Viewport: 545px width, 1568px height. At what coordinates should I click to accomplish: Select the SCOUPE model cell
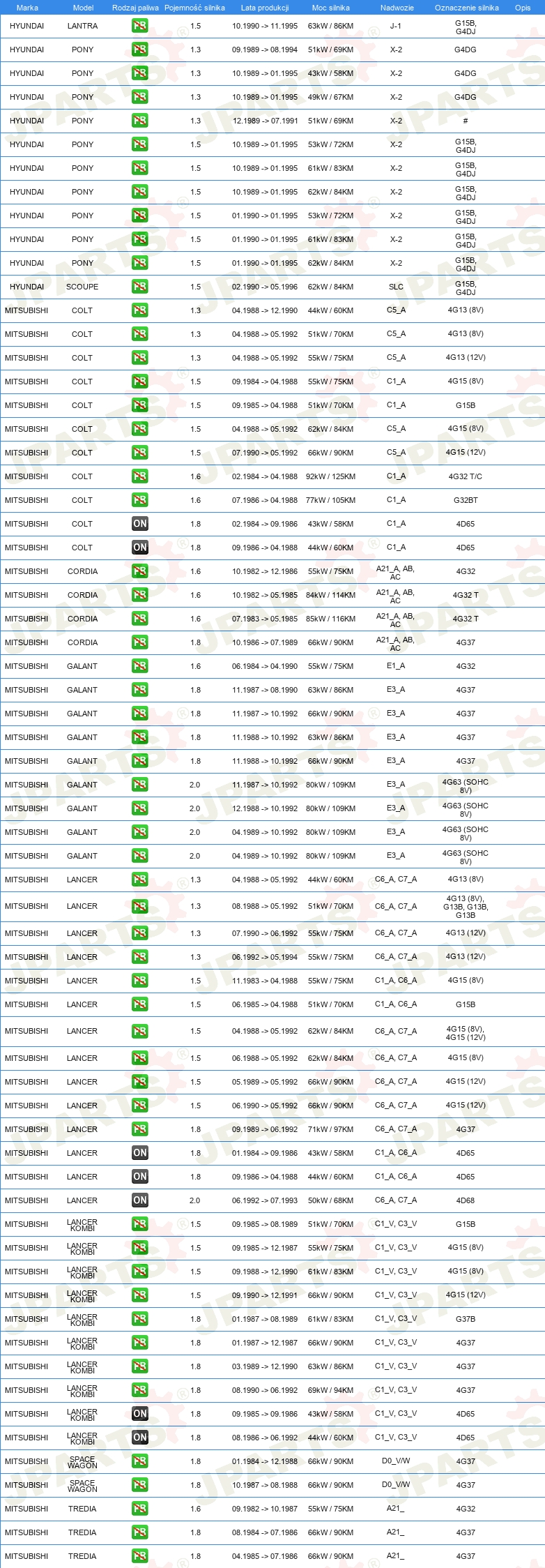click(82, 287)
